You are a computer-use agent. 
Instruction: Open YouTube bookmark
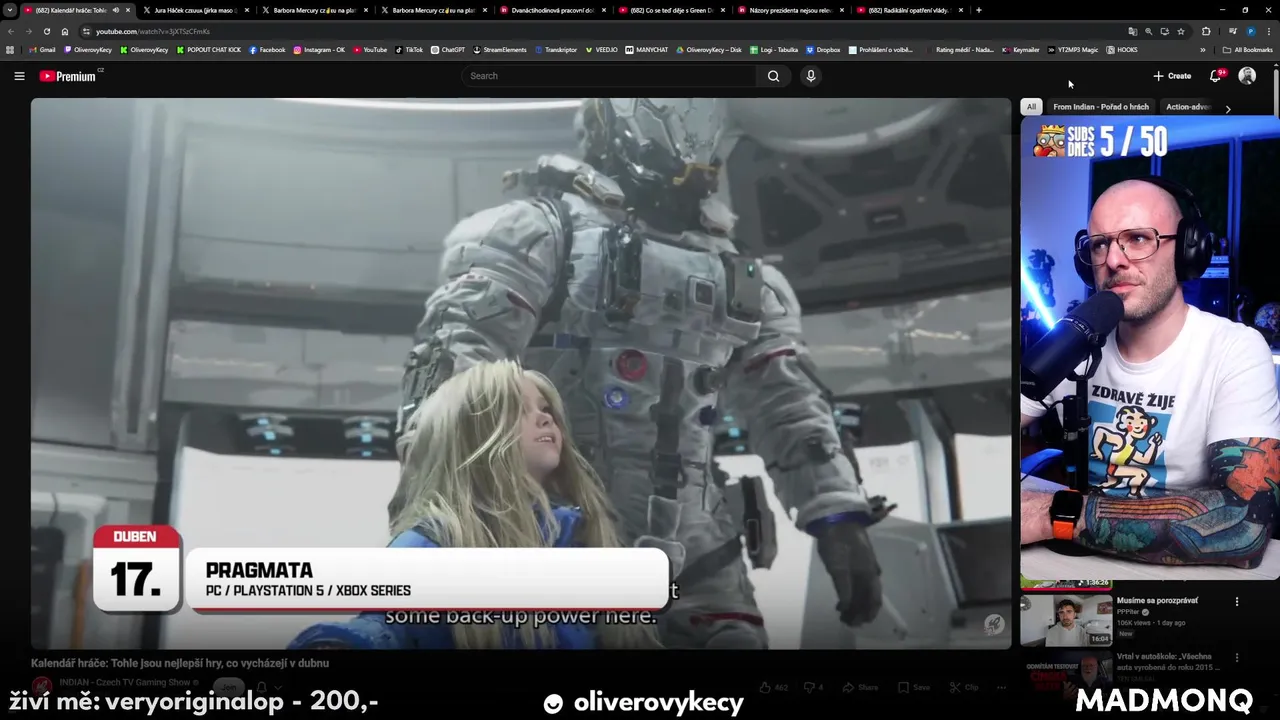click(x=370, y=49)
